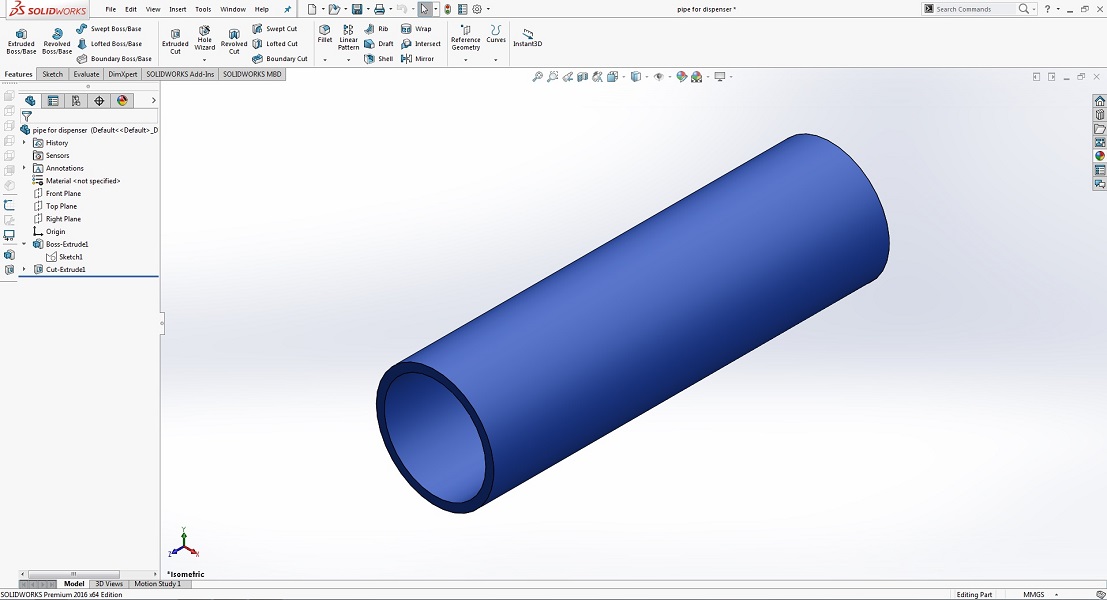Select the Linear Pattern tool
The width and height of the screenshot is (1107, 600).
pos(348,38)
